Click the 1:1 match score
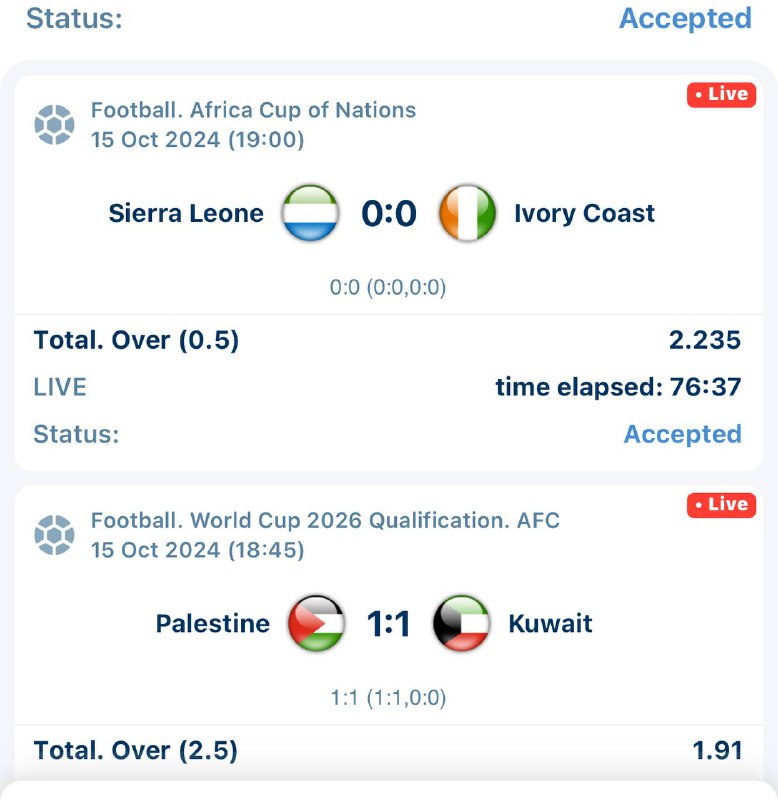Image resolution: width=778 pixels, height=800 pixels. click(389, 624)
